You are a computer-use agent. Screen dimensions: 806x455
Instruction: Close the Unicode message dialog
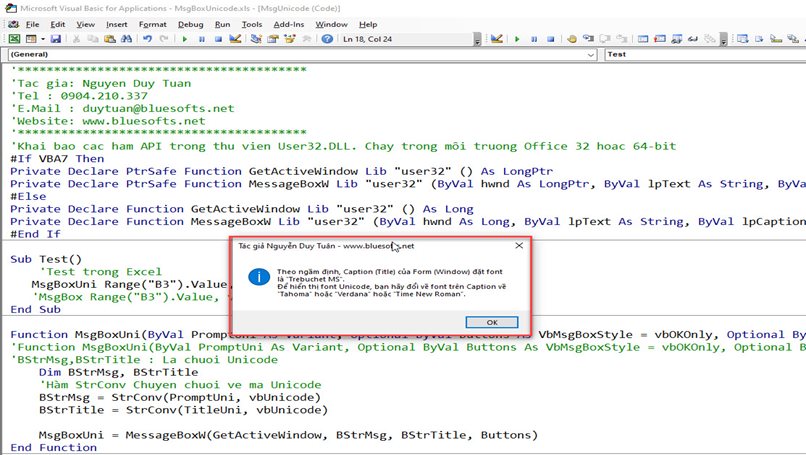pyautogui.click(x=519, y=246)
